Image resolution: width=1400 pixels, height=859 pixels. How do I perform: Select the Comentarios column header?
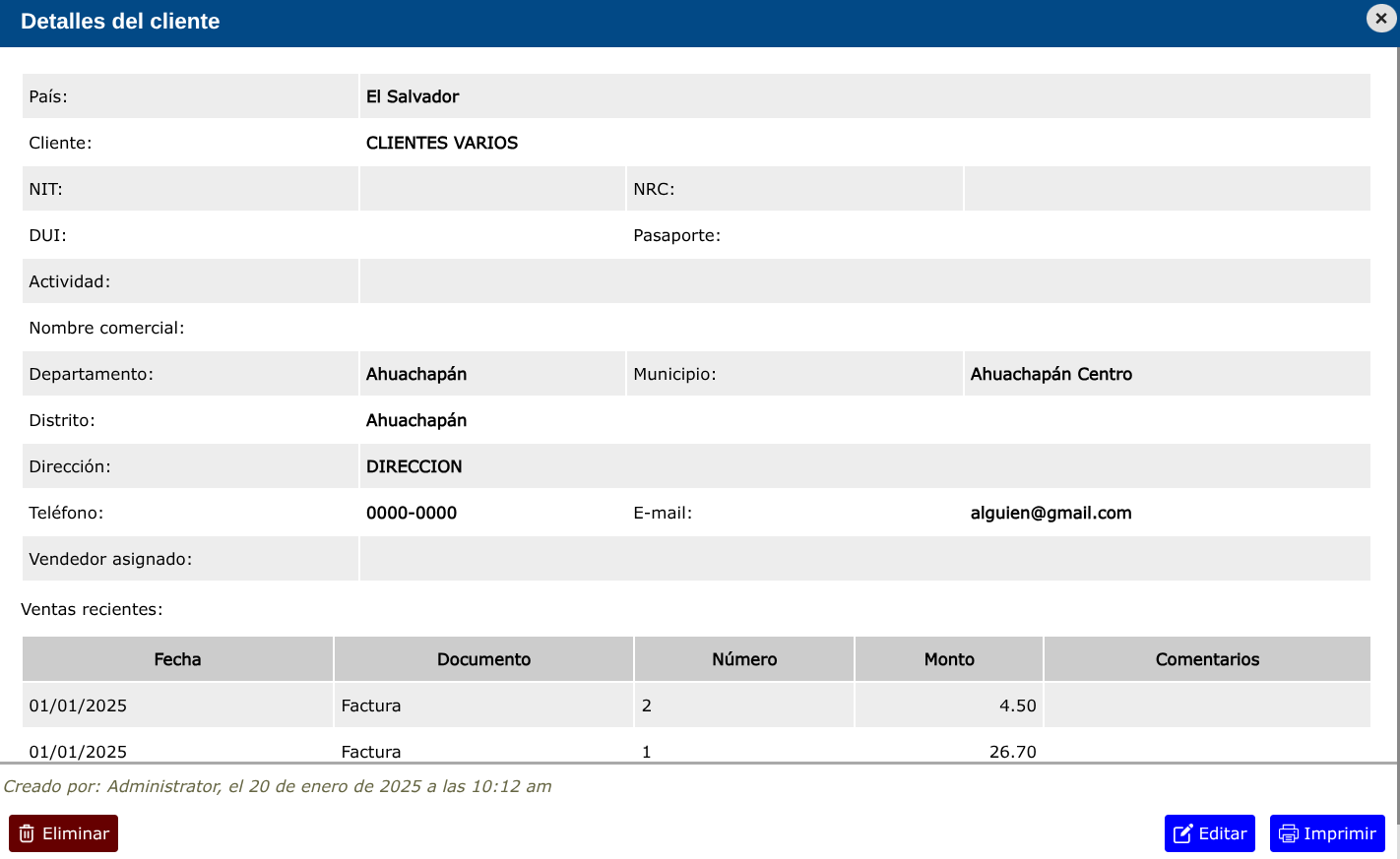tap(1207, 659)
